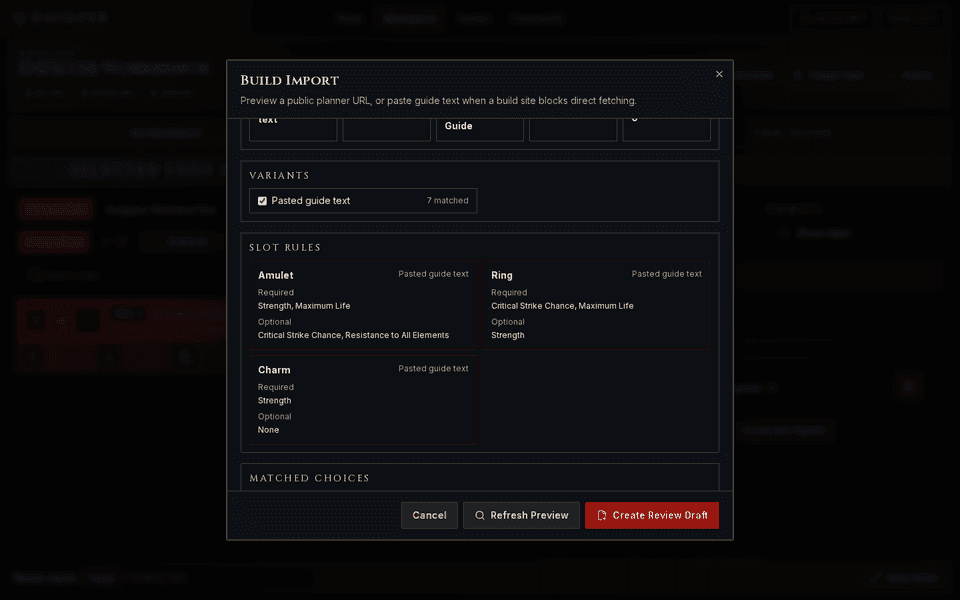Click 'Pasted guide text' label in Charm card
960x600 pixels.
433,369
